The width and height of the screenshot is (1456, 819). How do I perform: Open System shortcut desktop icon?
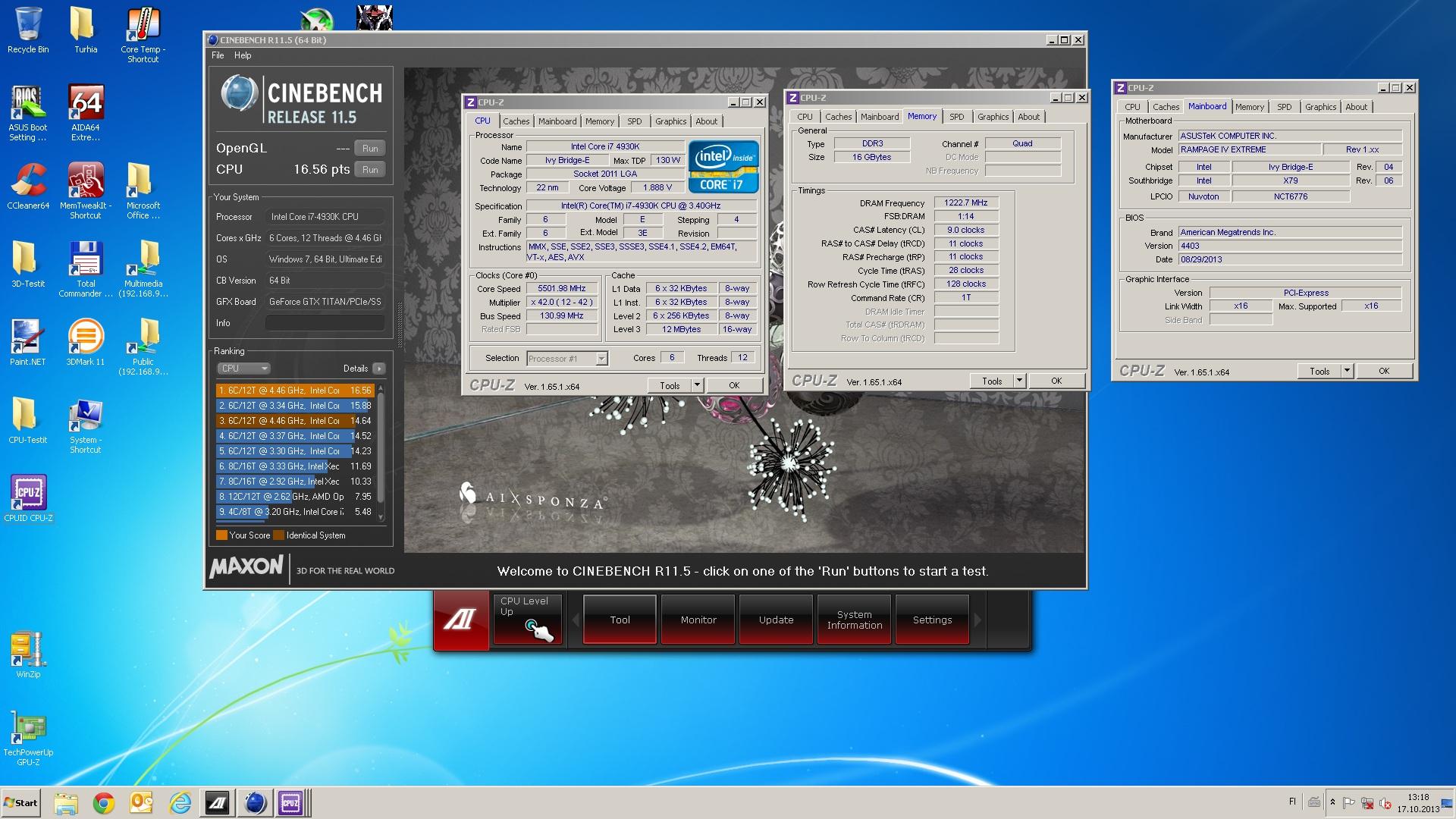[85, 425]
